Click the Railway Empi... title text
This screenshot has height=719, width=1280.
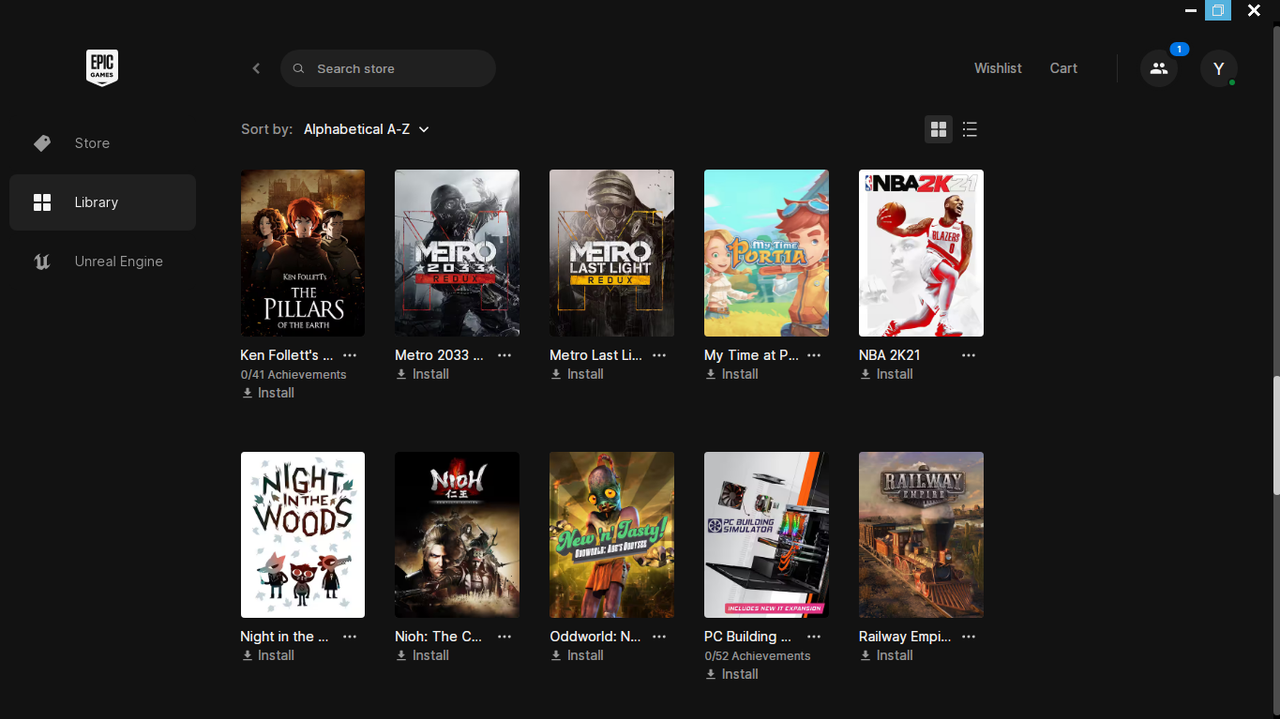tap(905, 636)
